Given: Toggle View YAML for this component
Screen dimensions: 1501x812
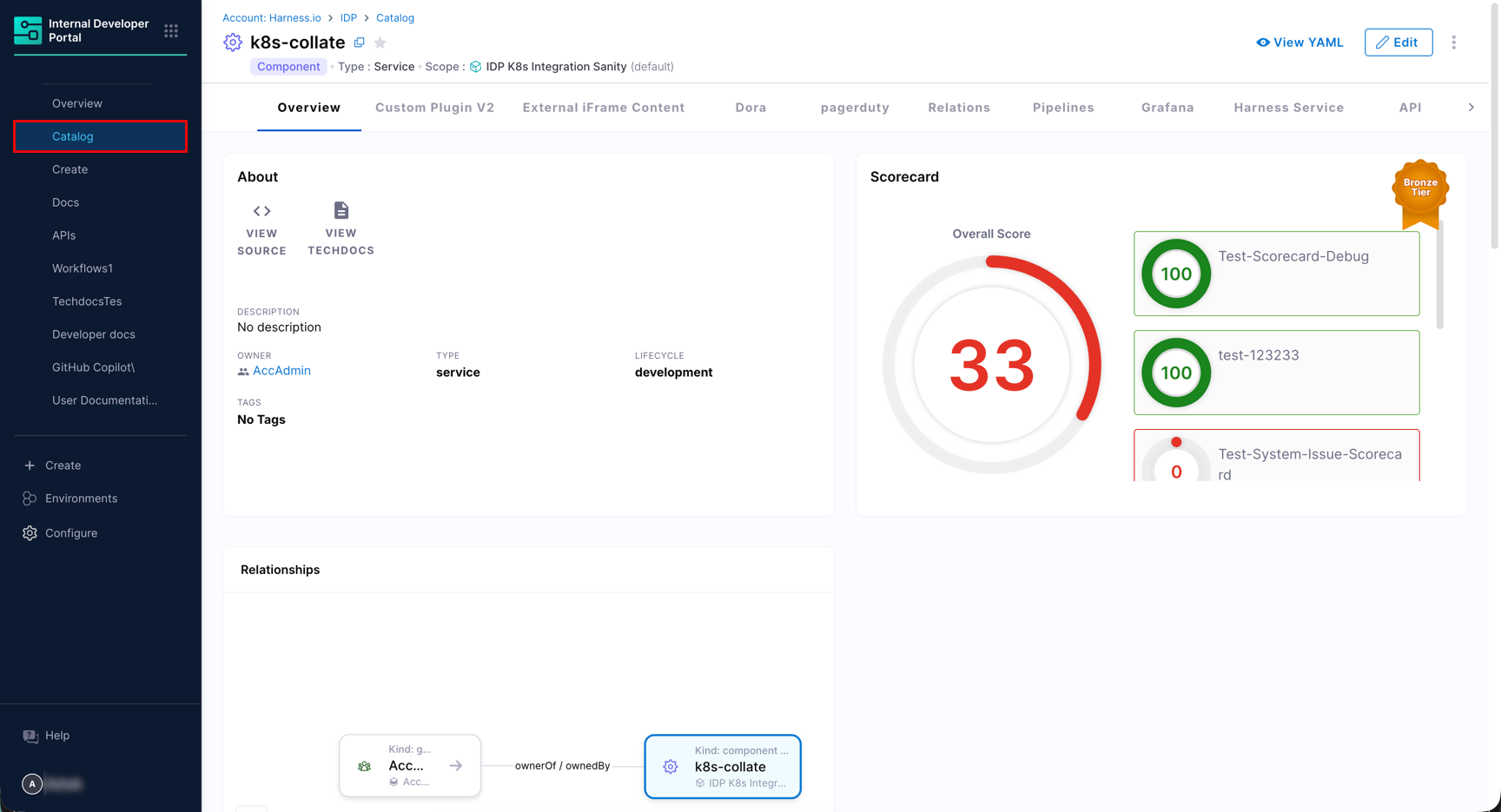Looking at the screenshot, I should pyautogui.click(x=1299, y=43).
